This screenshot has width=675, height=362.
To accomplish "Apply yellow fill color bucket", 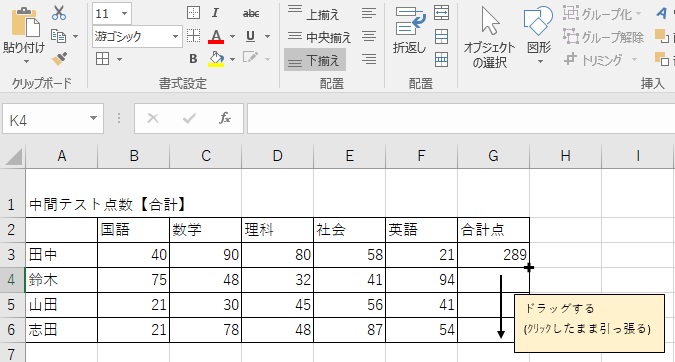I will pos(216,59).
